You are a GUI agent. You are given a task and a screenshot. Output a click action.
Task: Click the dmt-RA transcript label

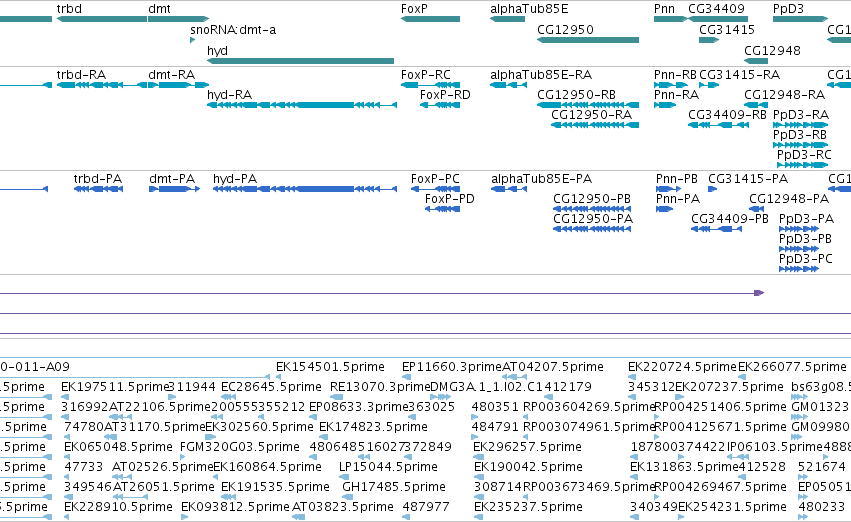172,75
